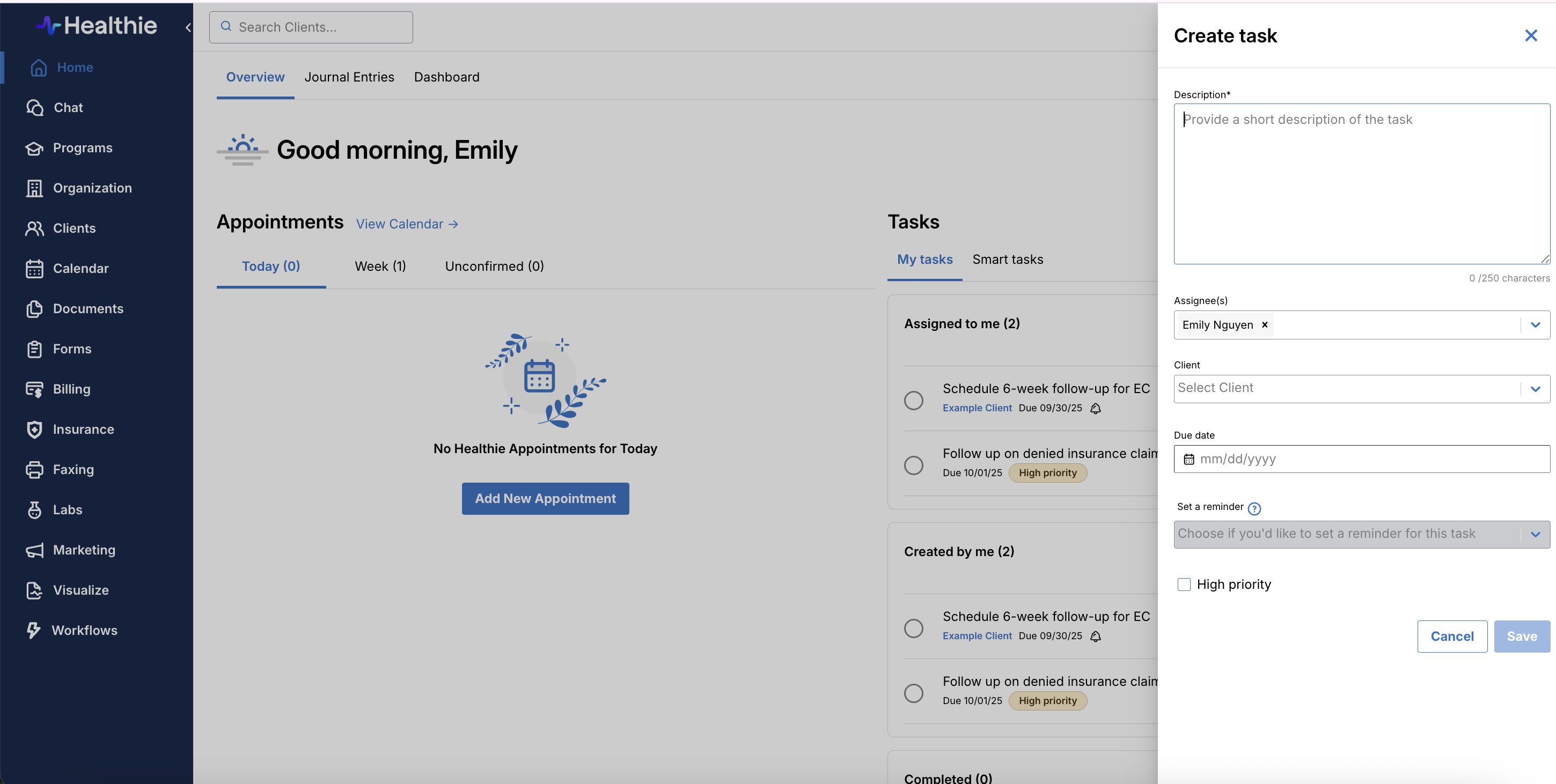Mark first assigned follow-up task complete
Image resolution: width=1556 pixels, height=784 pixels.
[x=913, y=400]
